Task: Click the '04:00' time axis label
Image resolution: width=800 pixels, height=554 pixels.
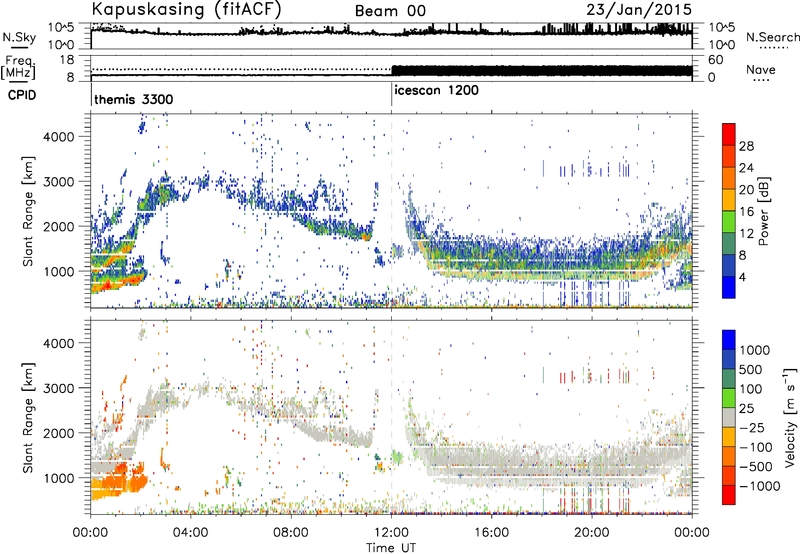Action: point(190,533)
